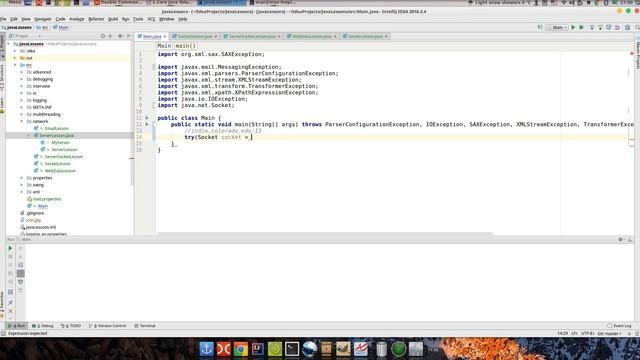
Task: Open the VCS menu
Action: [151, 19]
